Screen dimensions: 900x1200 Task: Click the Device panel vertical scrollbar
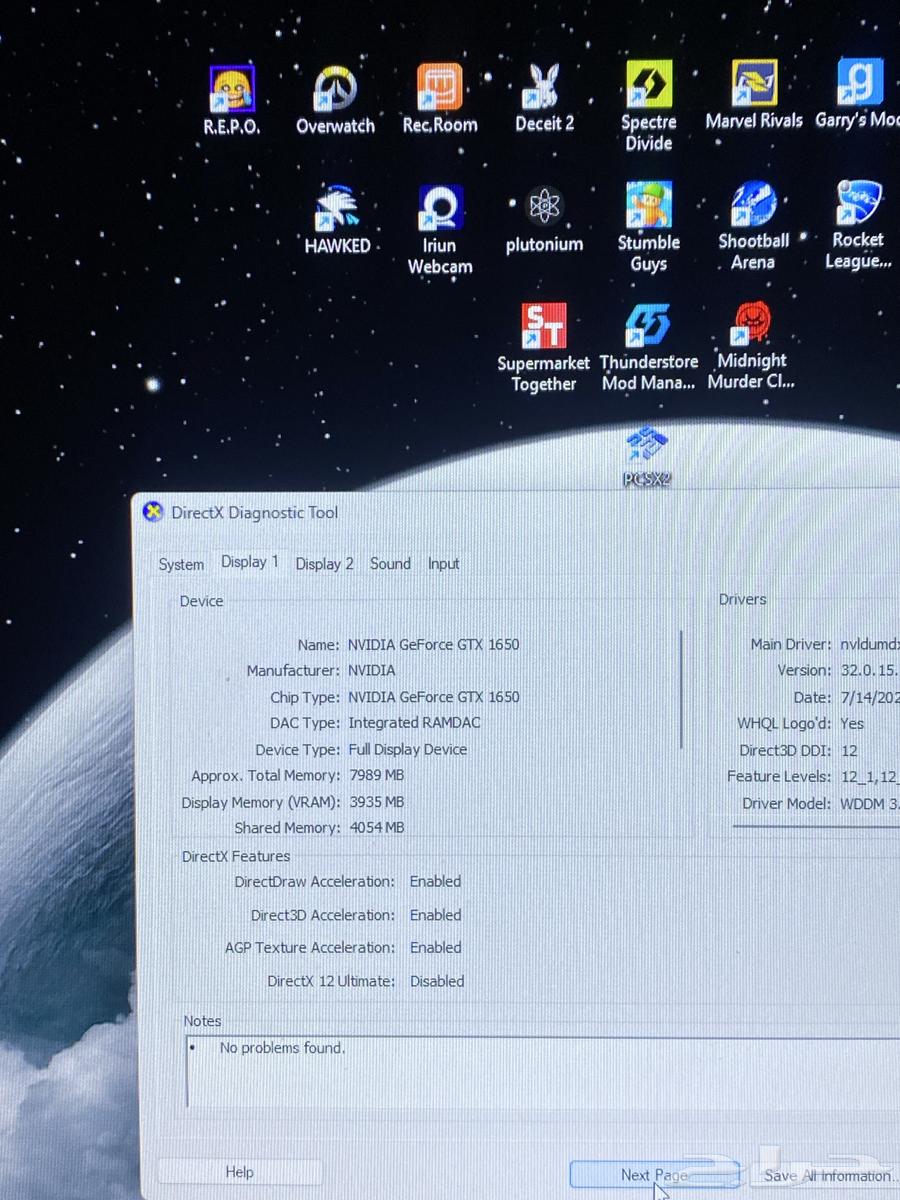(682, 690)
